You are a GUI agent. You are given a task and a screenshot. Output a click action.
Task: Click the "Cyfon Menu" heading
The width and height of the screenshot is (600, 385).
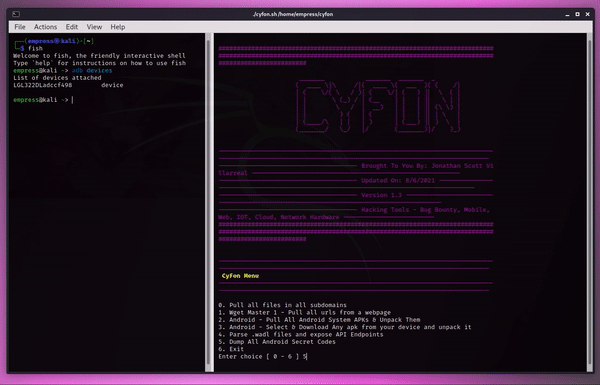[x=240, y=276]
